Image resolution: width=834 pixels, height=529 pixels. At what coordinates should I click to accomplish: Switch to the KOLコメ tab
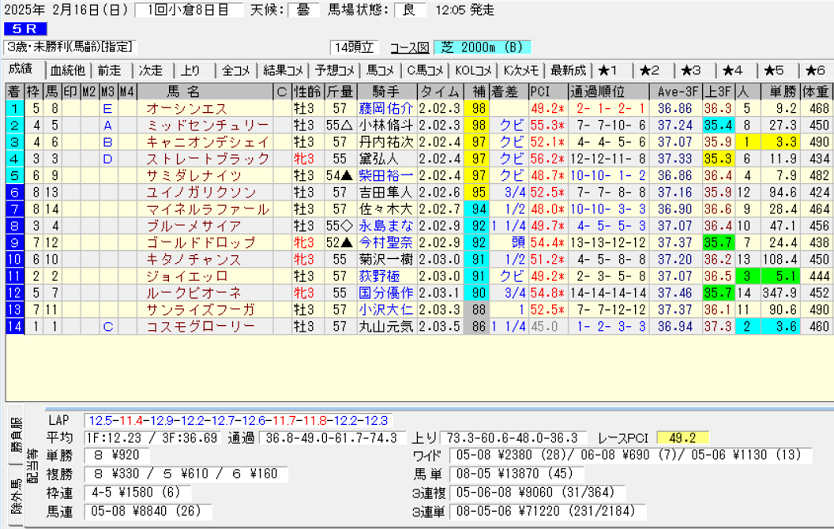coord(473,70)
